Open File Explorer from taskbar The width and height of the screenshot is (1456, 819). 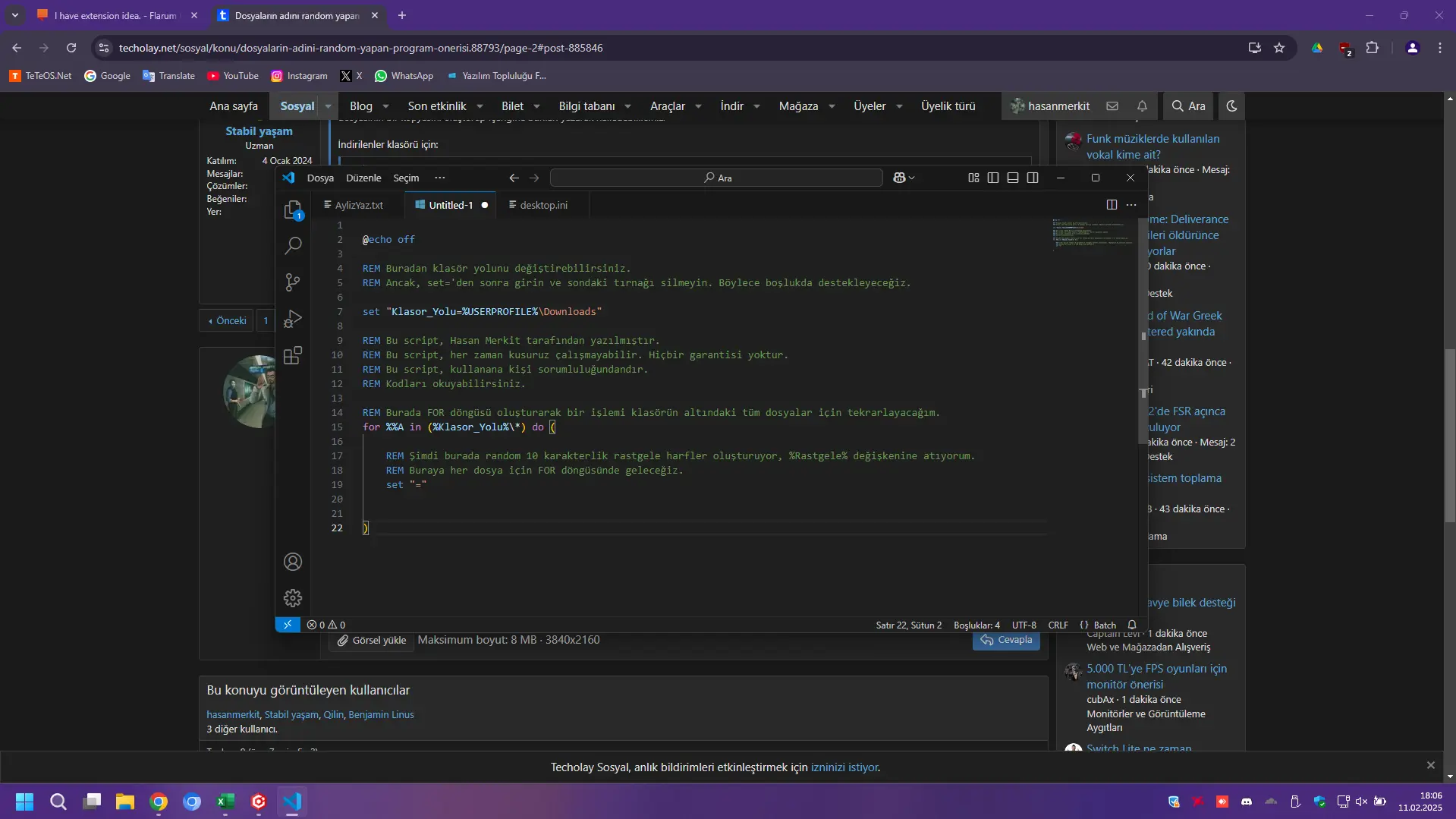[125, 802]
